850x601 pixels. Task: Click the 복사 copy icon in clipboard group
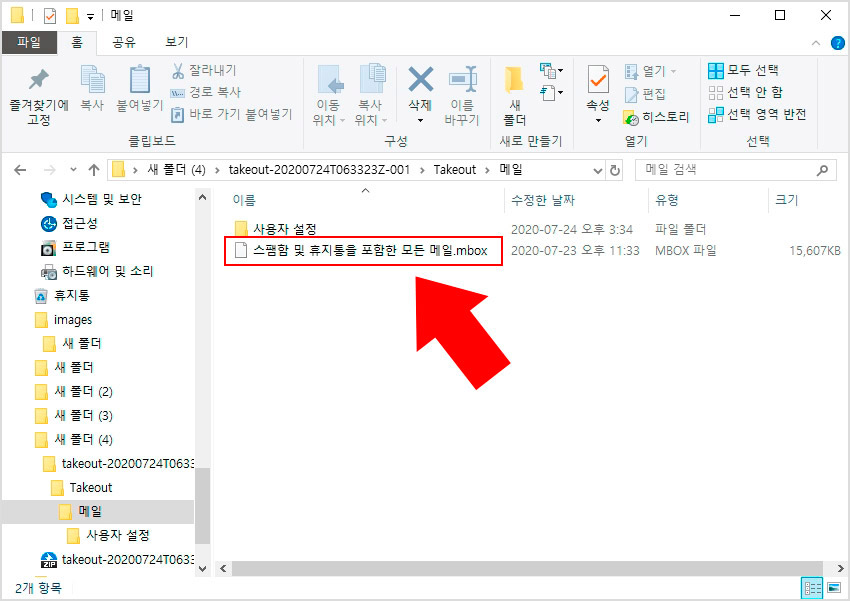coord(92,79)
